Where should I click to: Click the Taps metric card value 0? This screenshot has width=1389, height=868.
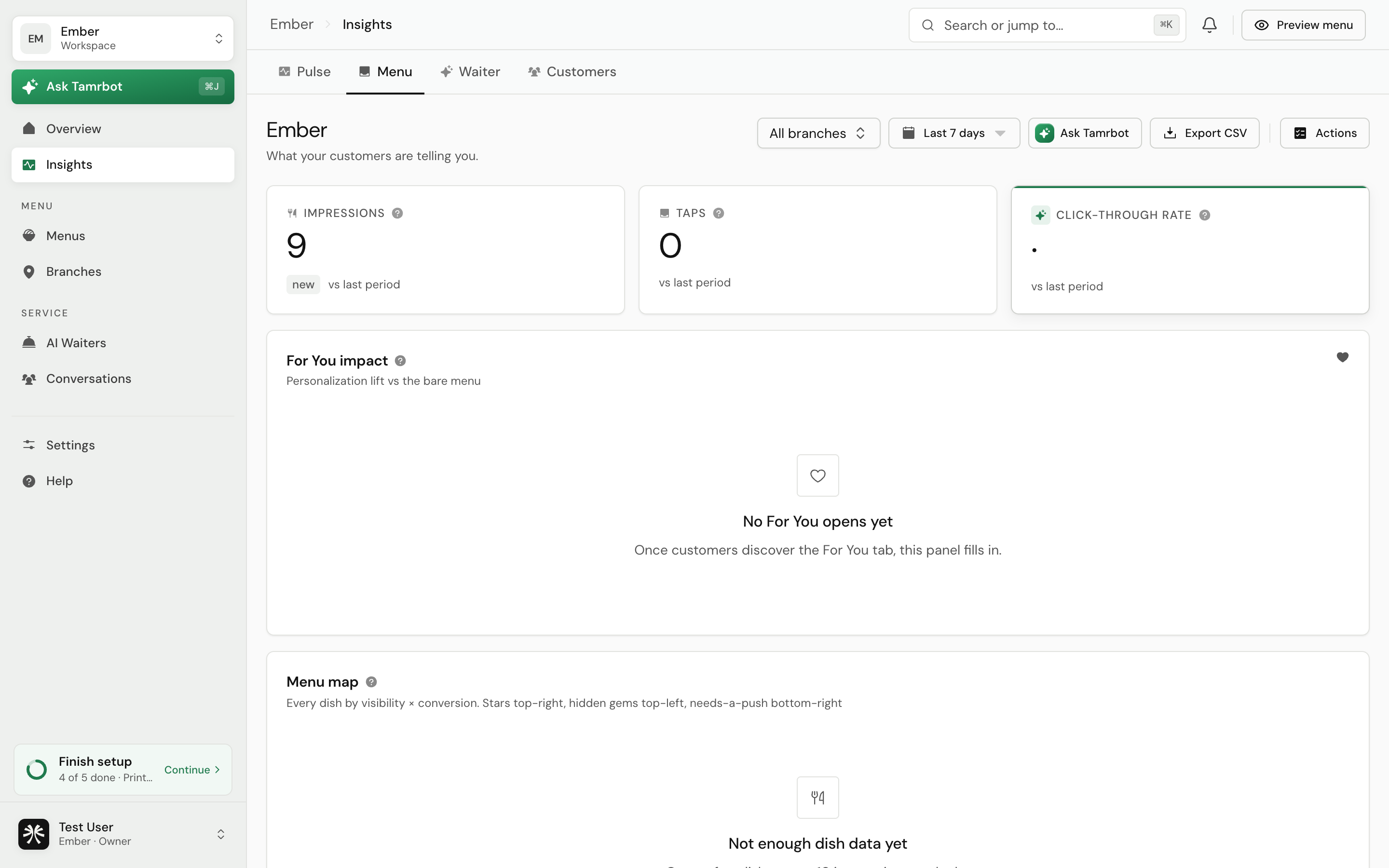pos(670,245)
